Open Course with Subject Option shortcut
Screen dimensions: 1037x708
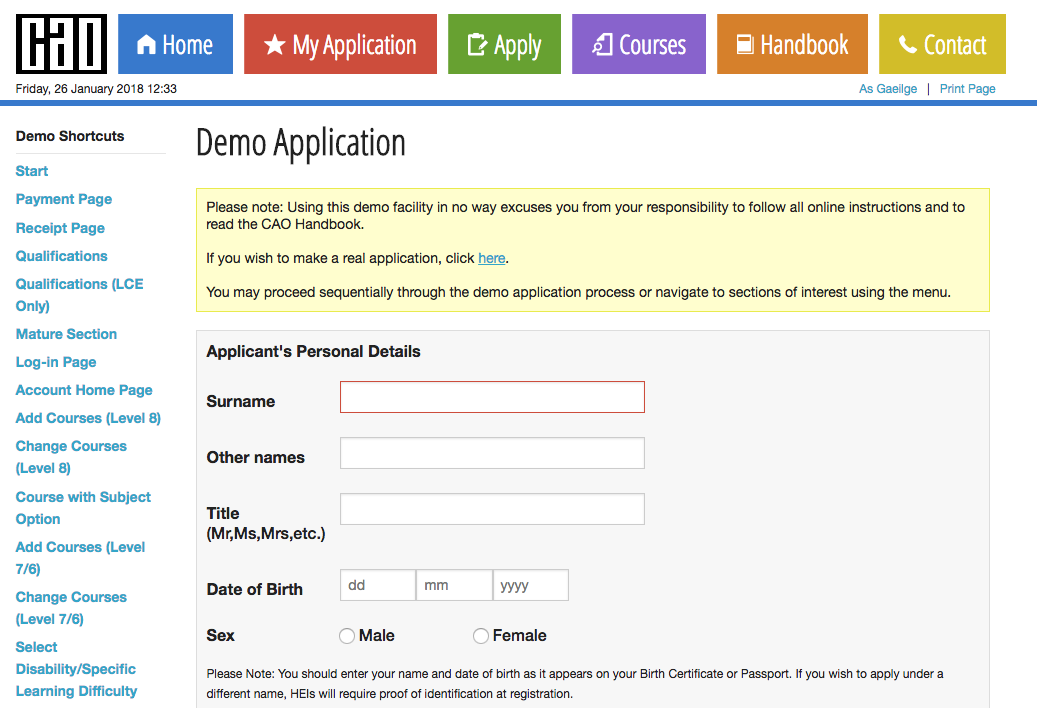pyautogui.click(x=83, y=508)
